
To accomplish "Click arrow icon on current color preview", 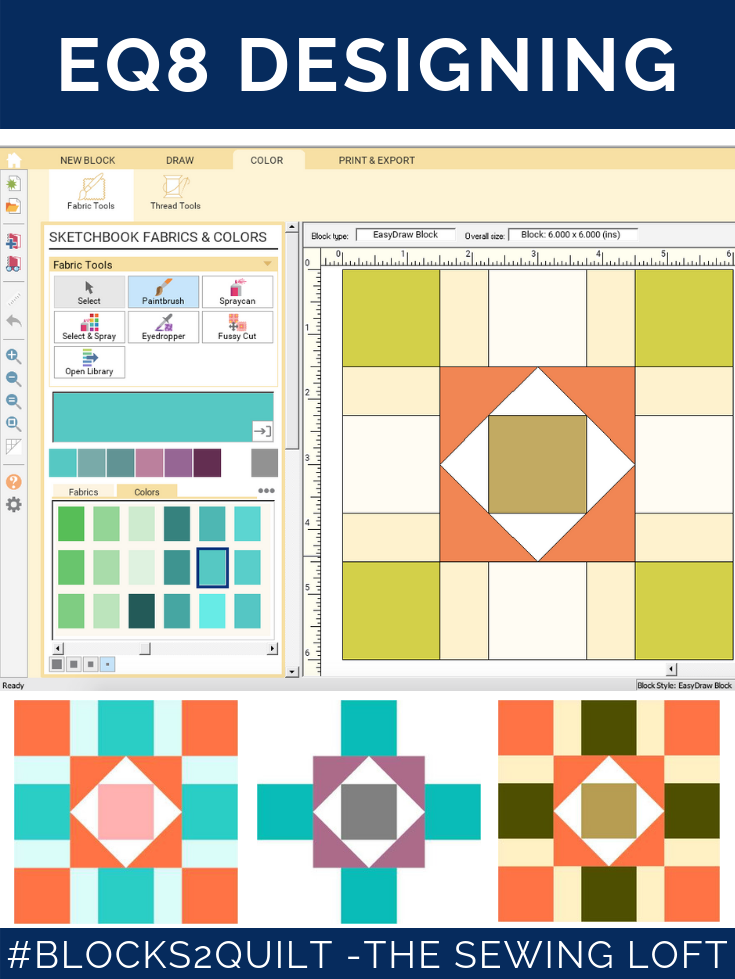I will click(x=262, y=431).
